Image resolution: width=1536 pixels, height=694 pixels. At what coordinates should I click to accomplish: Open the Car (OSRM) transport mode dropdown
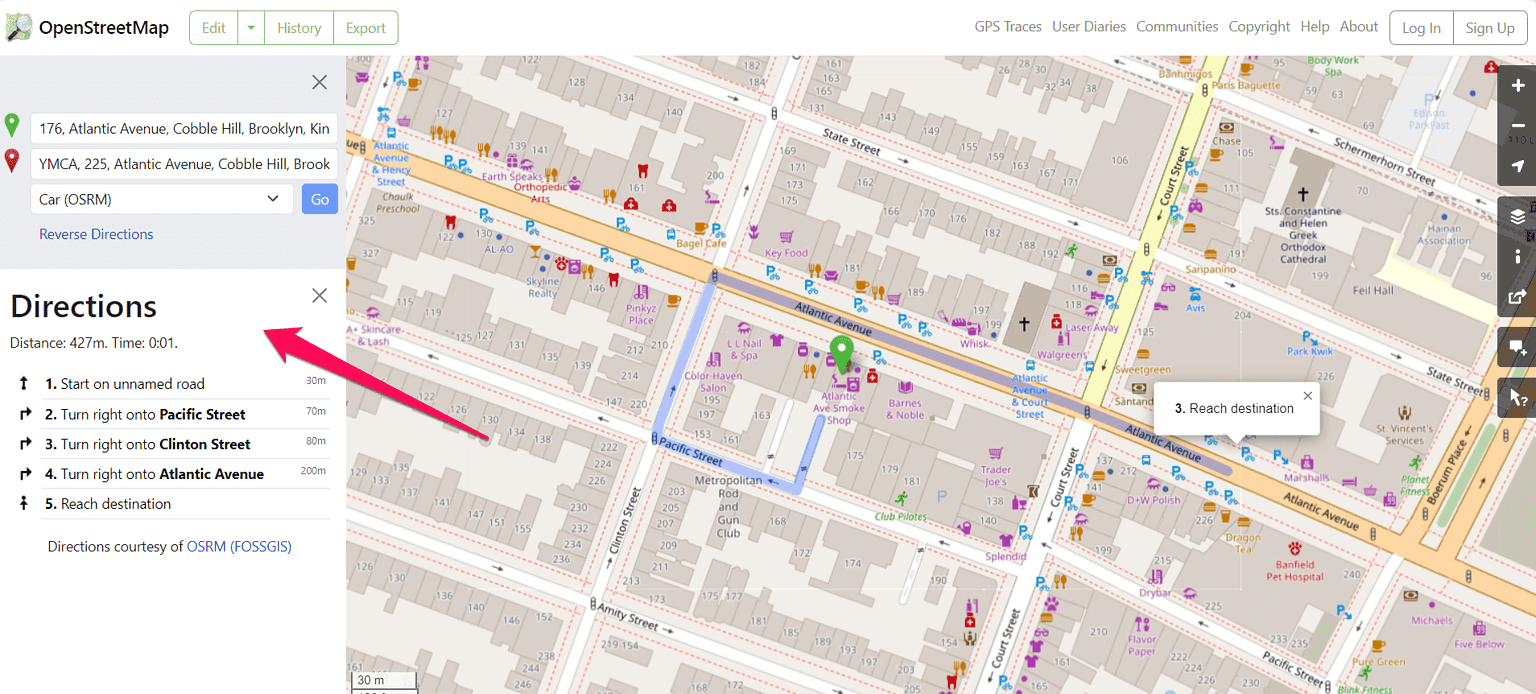161,199
